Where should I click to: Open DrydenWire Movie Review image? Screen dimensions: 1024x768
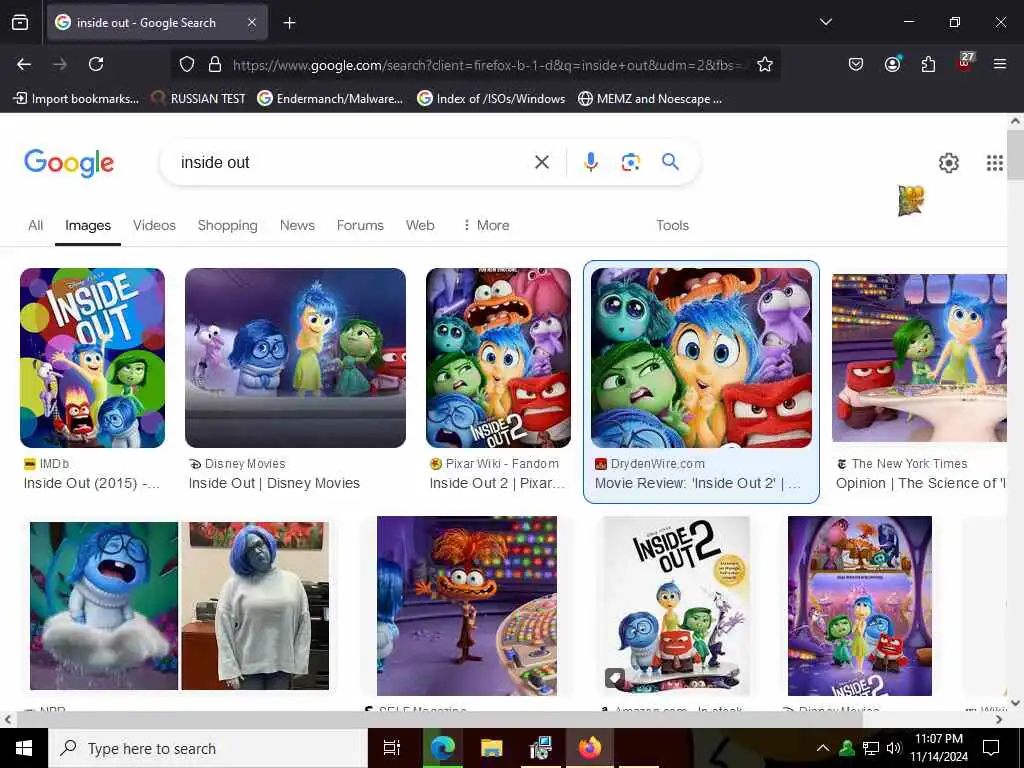[701, 358]
